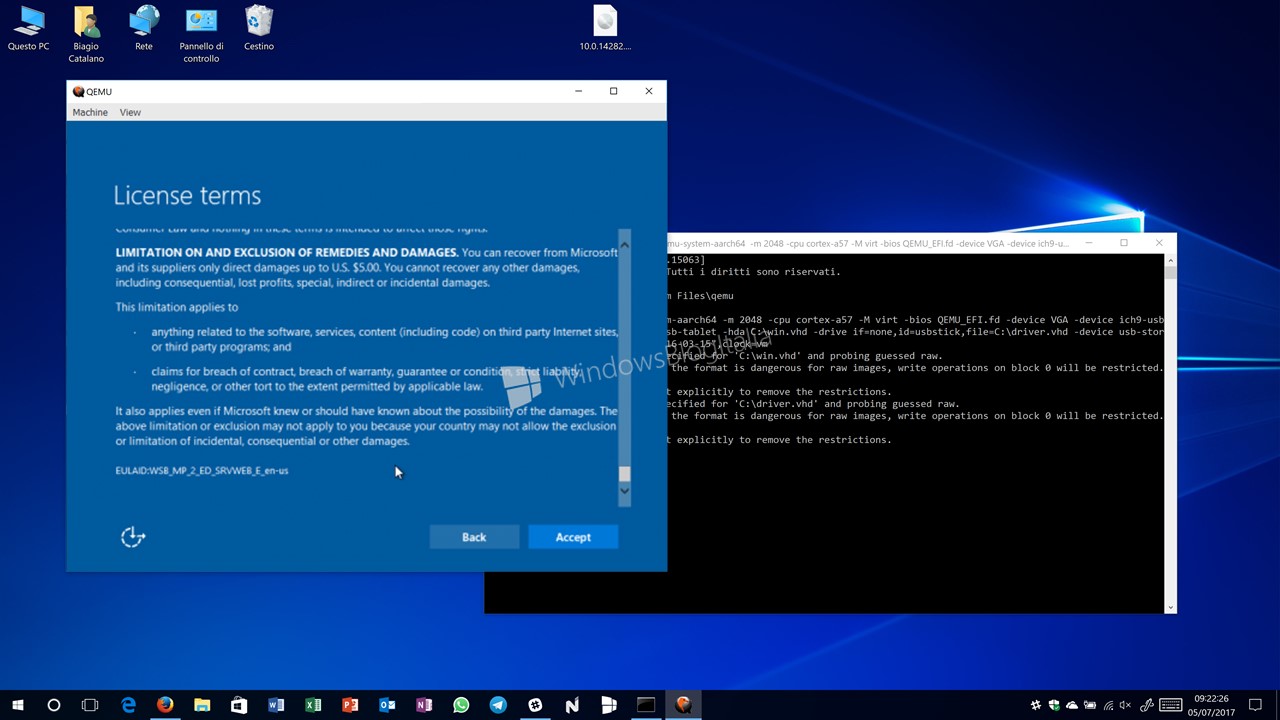This screenshot has height=720, width=1280.
Task: Click the battery tray icon
Action: (1090, 705)
